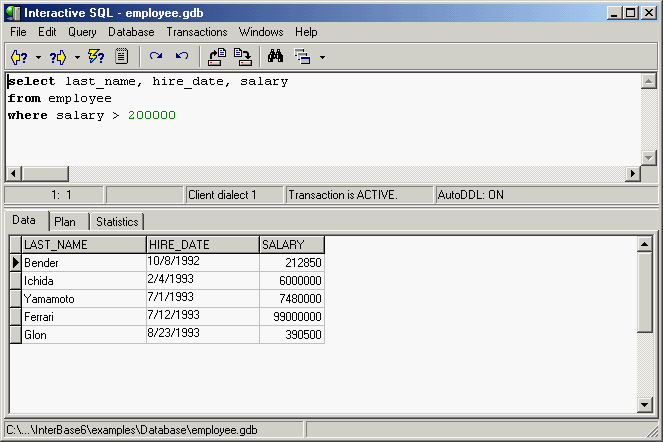Screen dimensions: 663x442
Task: Click the notepad document toolbar icon
Action: pyautogui.click(x=121, y=56)
